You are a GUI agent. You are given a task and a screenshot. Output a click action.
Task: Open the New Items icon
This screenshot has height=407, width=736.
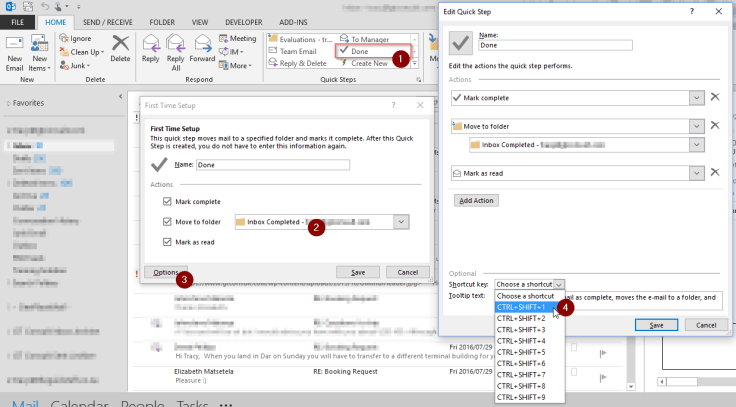tap(41, 49)
